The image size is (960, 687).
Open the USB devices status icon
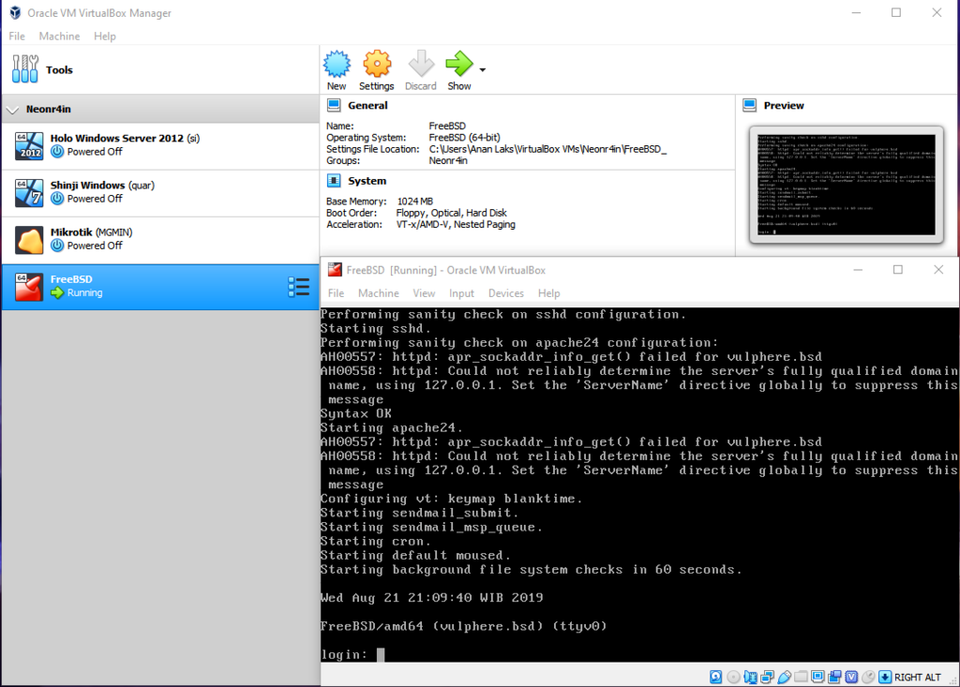tap(786, 676)
